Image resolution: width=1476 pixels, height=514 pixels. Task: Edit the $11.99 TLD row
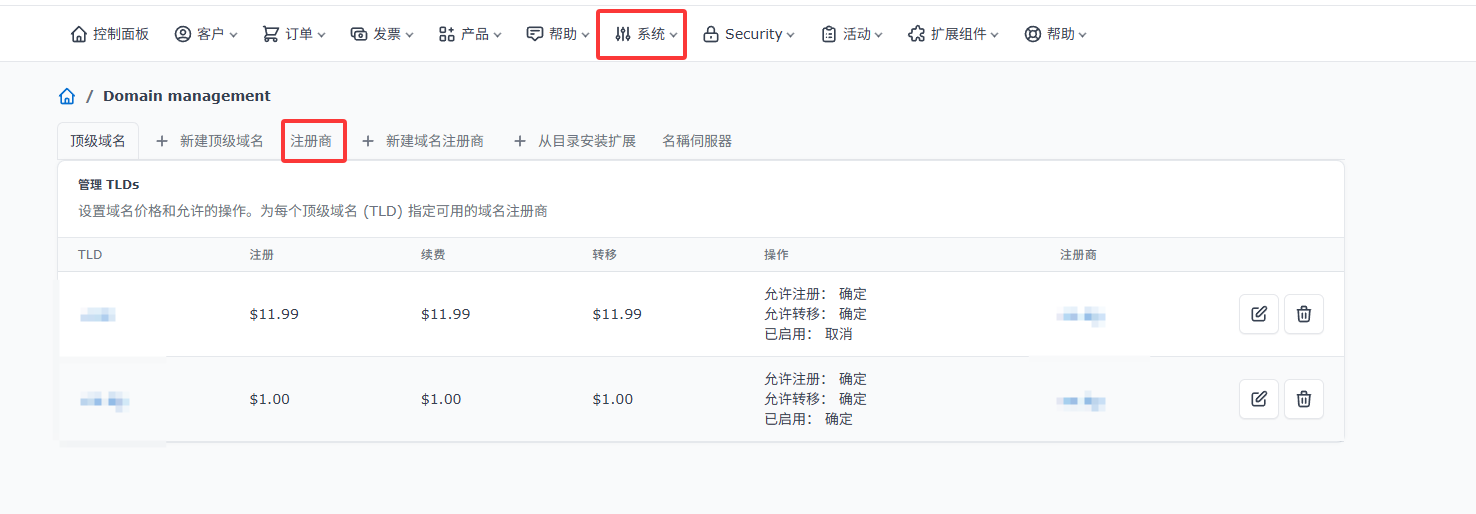pyautogui.click(x=1258, y=314)
